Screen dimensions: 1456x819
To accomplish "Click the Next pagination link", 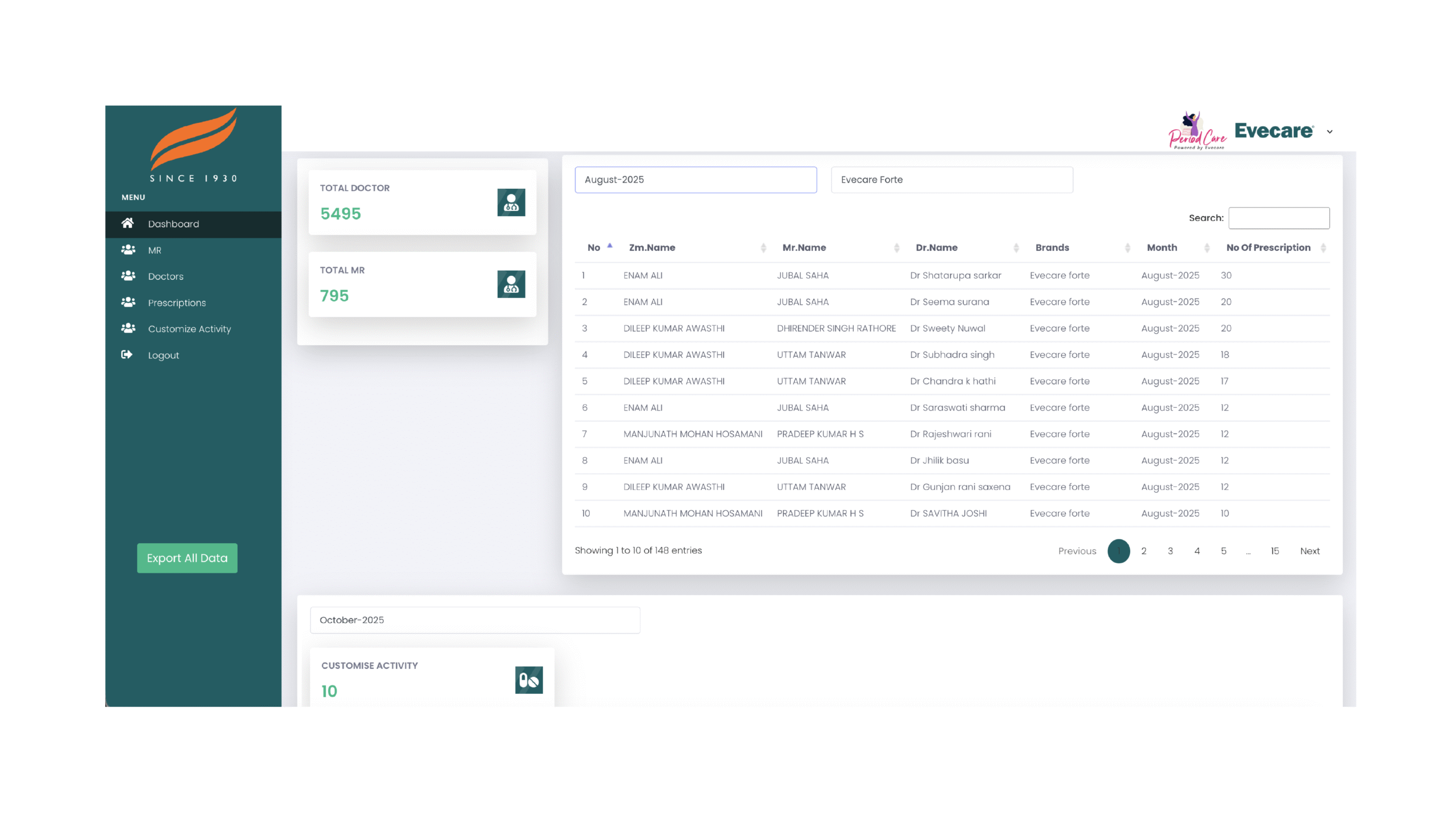I will tap(1309, 551).
